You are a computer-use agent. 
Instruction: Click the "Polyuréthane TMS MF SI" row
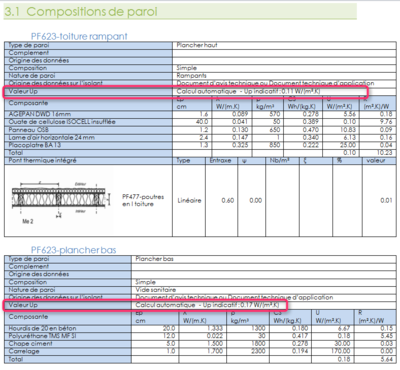(200, 336)
